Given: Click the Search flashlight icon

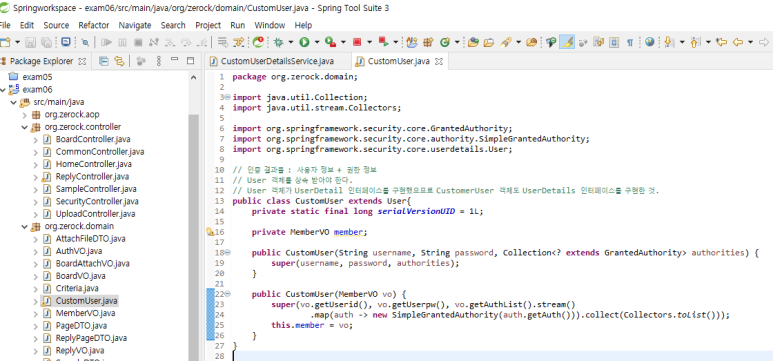Looking at the screenshot, I should point(505,42).
